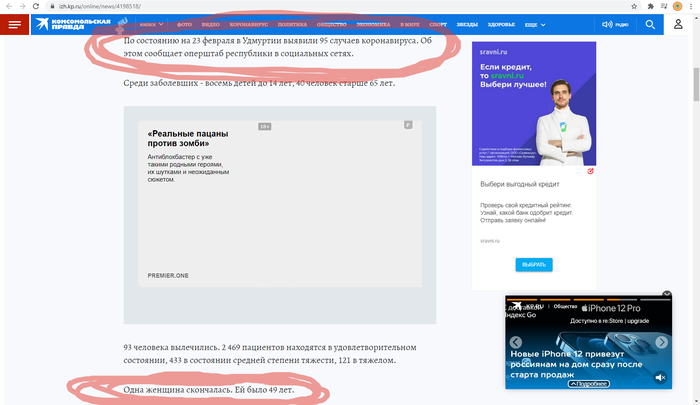Go forward with browser forward arrow
Screen dimensions: 700x405
point(22,6)
